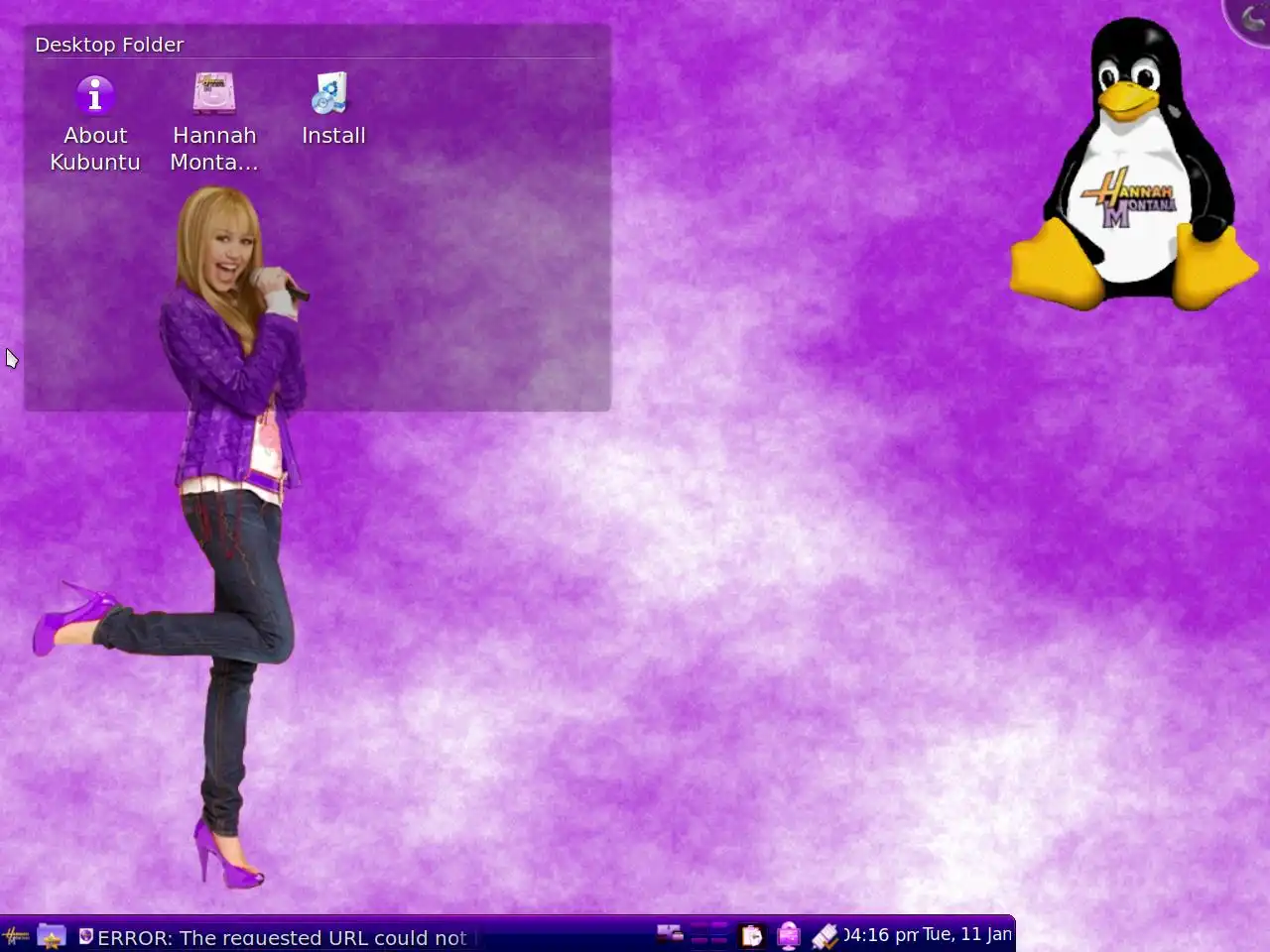Viewport: 1270px width, 952px height.
Task: Click the purple device notifier tray icon
Action: click(789, 935)
